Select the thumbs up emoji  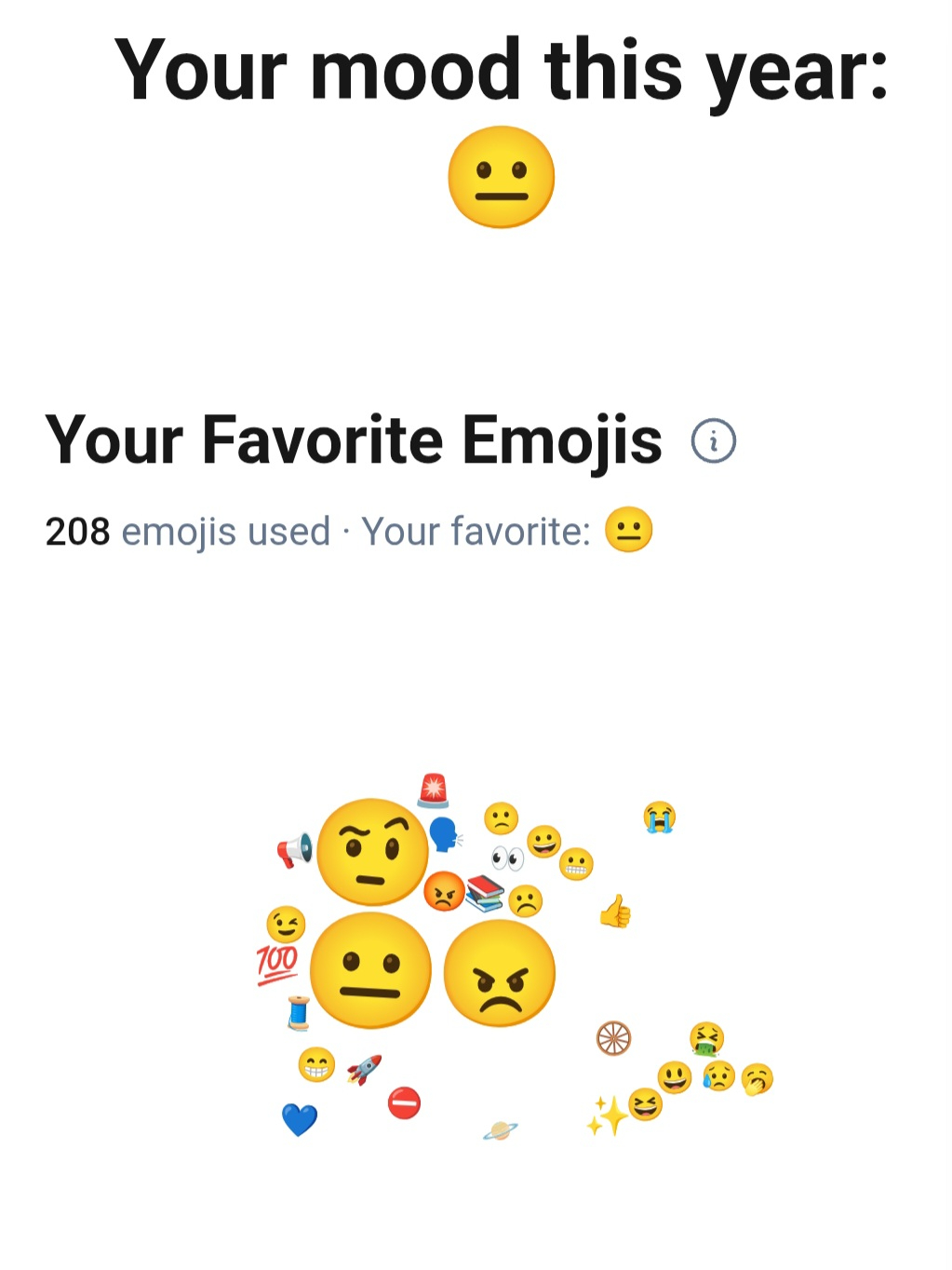click(615, 912)
